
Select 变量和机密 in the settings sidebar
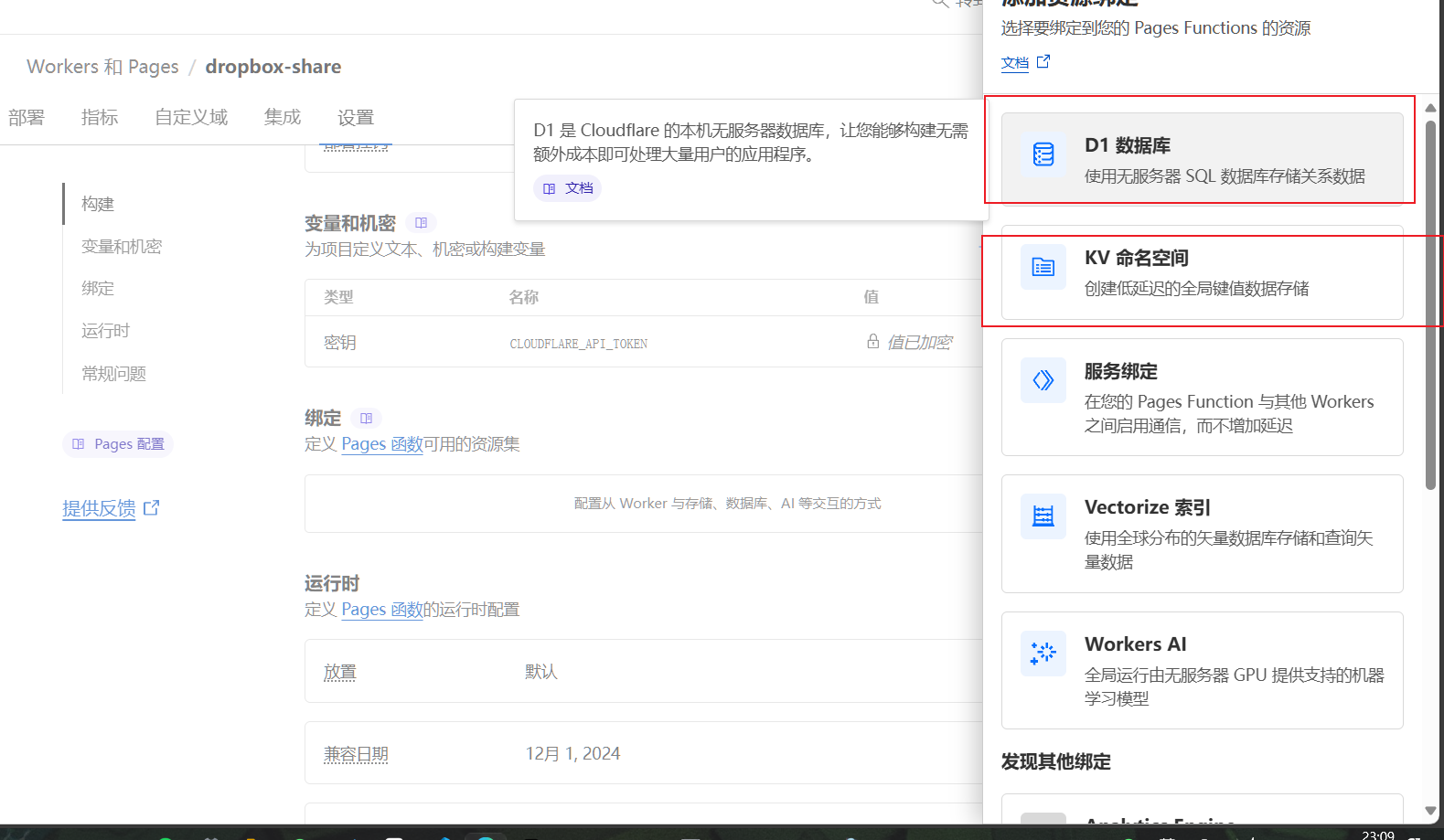(x=122, y=247)
